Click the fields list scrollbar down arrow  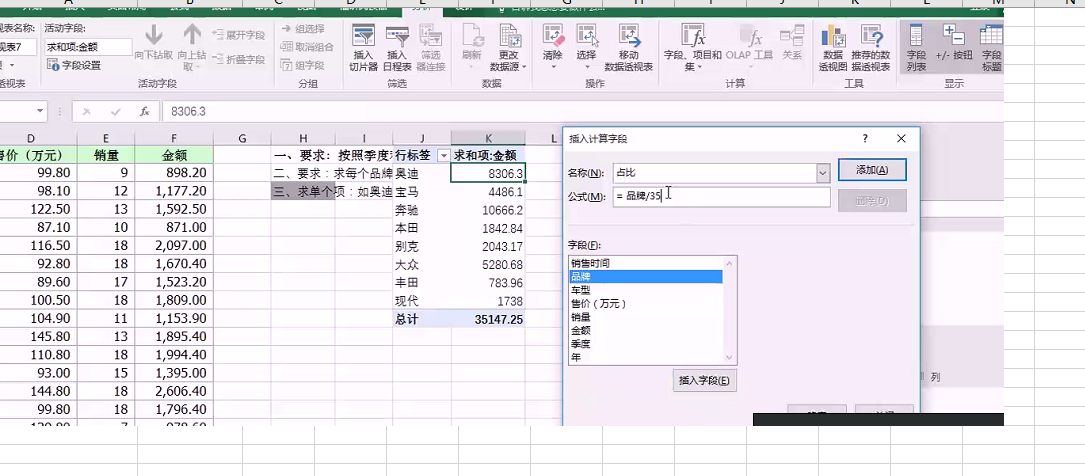pyautogui.click(x=729, y=358)
